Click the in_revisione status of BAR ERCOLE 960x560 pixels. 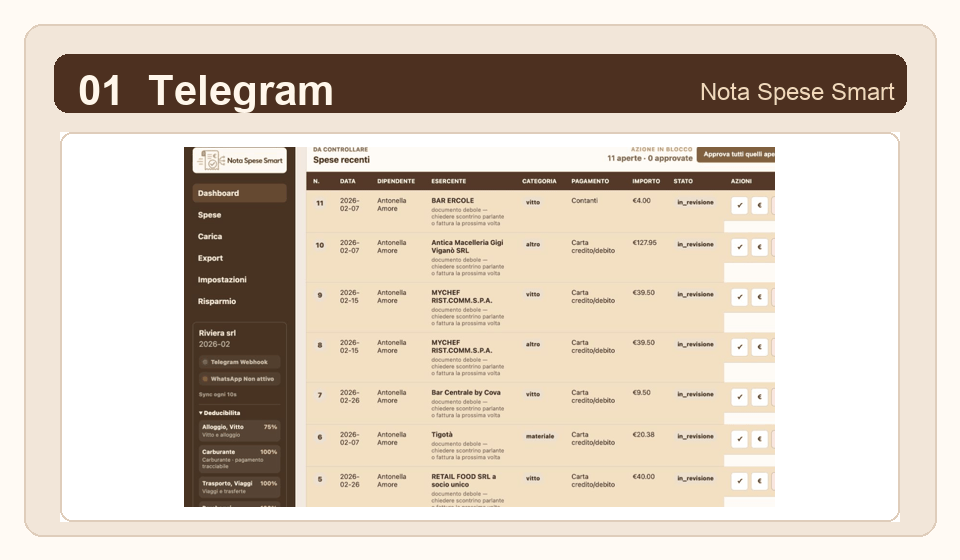(x=696, y=203)
